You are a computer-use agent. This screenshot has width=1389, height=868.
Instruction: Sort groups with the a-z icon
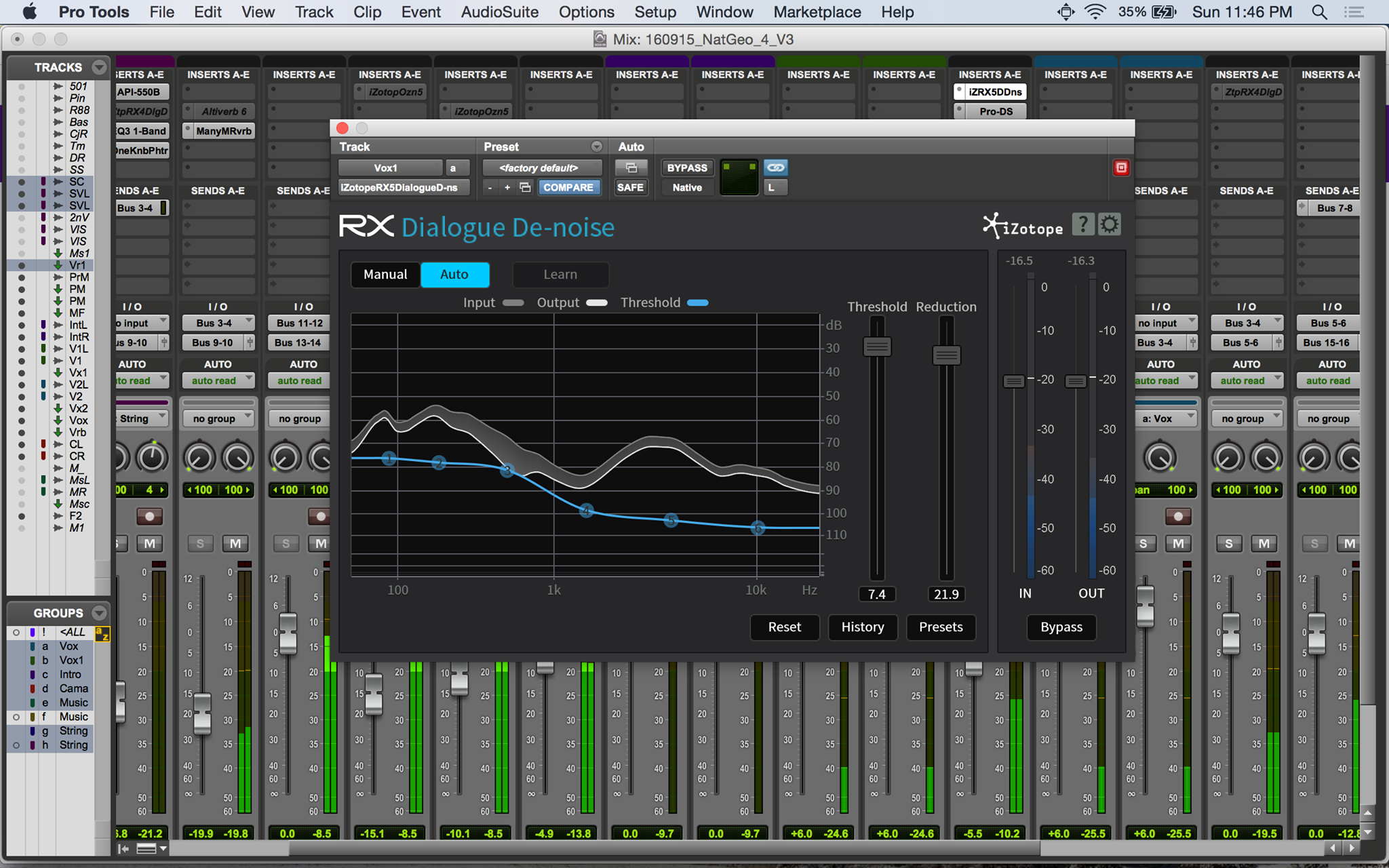tap(102, 634)
